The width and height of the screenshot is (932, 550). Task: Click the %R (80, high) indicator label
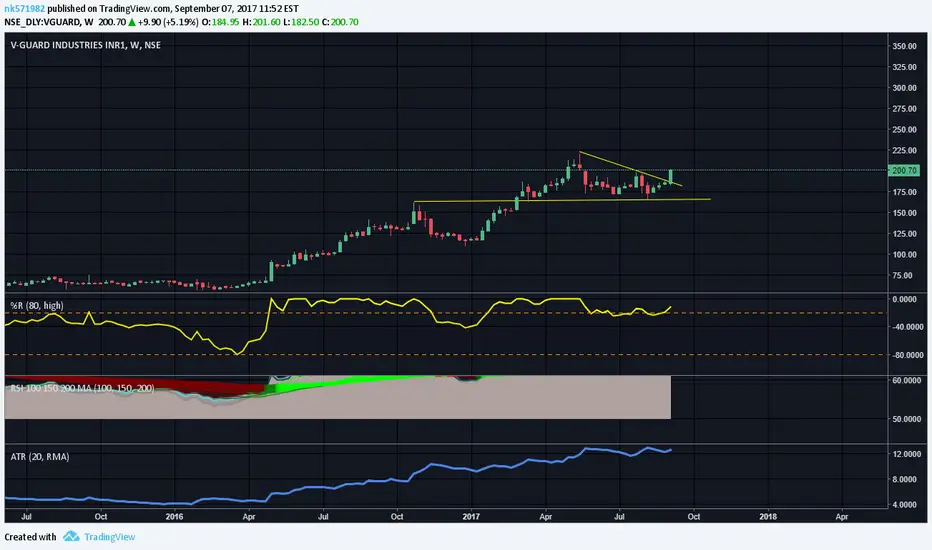(37, 306)
